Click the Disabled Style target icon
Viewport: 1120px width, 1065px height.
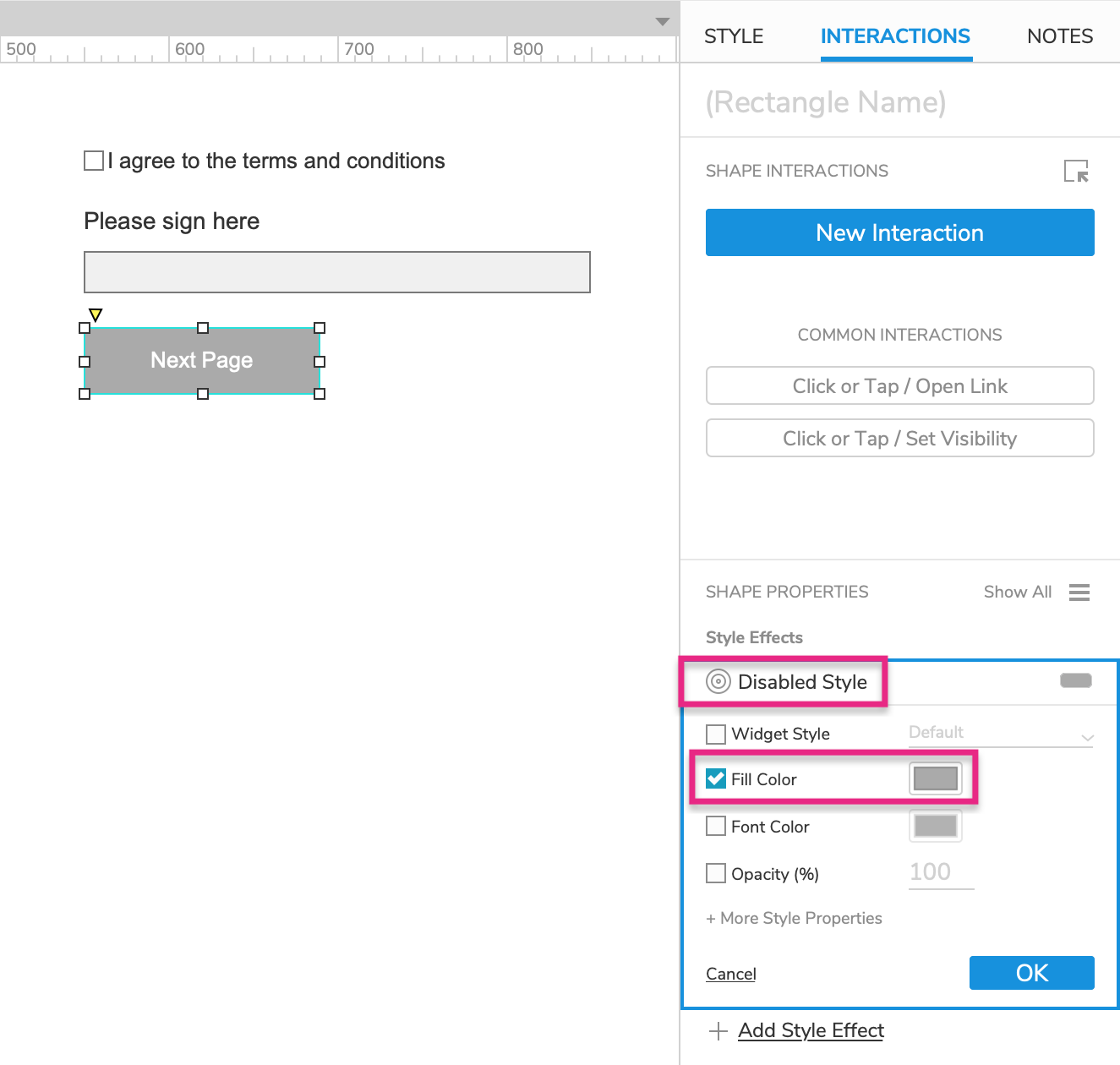point(718,681)
